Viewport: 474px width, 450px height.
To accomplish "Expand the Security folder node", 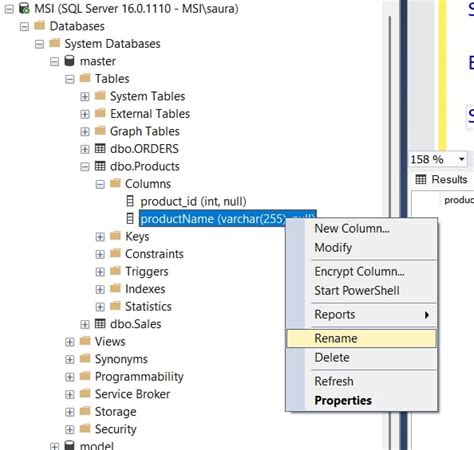I will pyautogui.click(x=70, y=429).
